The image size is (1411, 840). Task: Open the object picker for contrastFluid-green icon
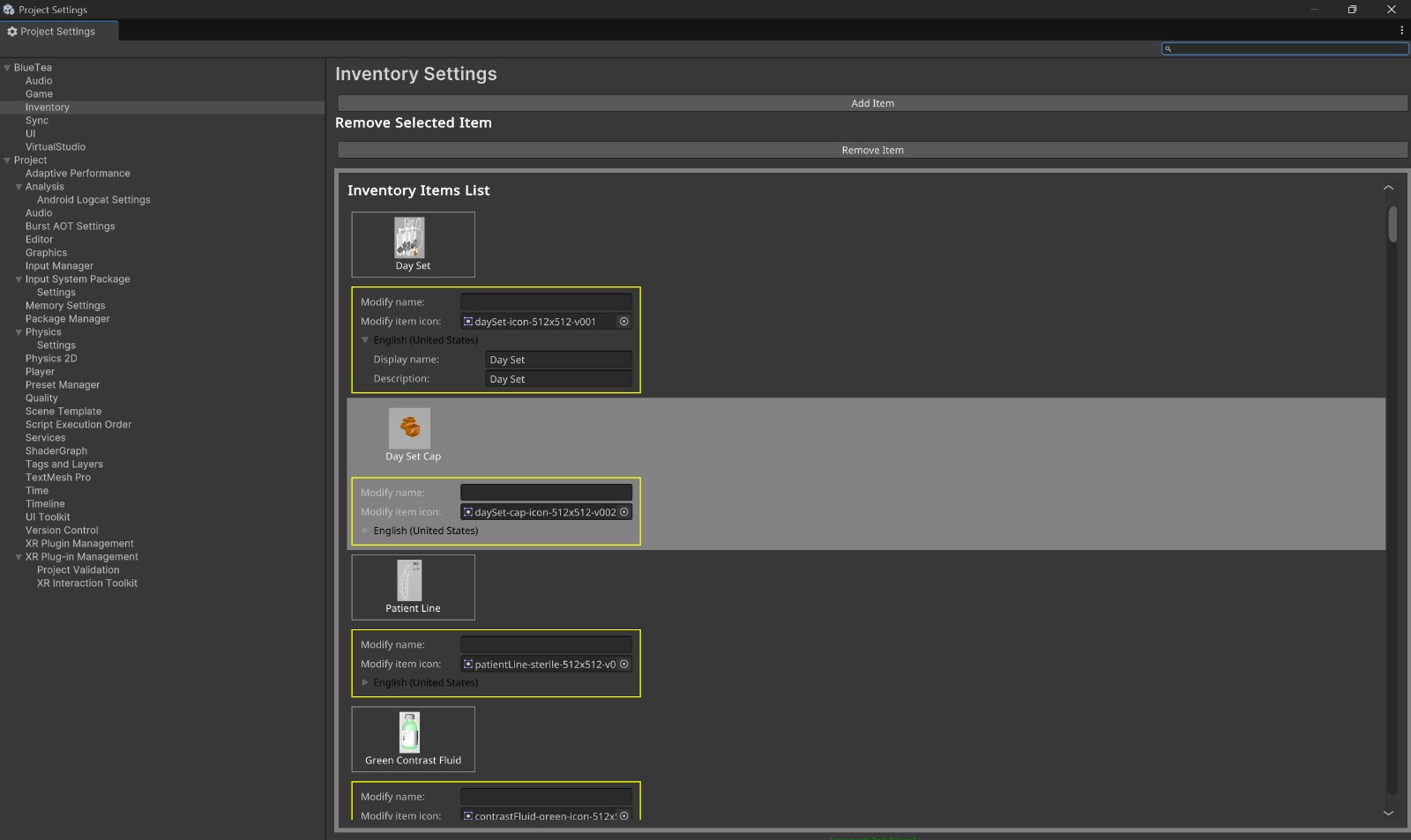(624, 815)
